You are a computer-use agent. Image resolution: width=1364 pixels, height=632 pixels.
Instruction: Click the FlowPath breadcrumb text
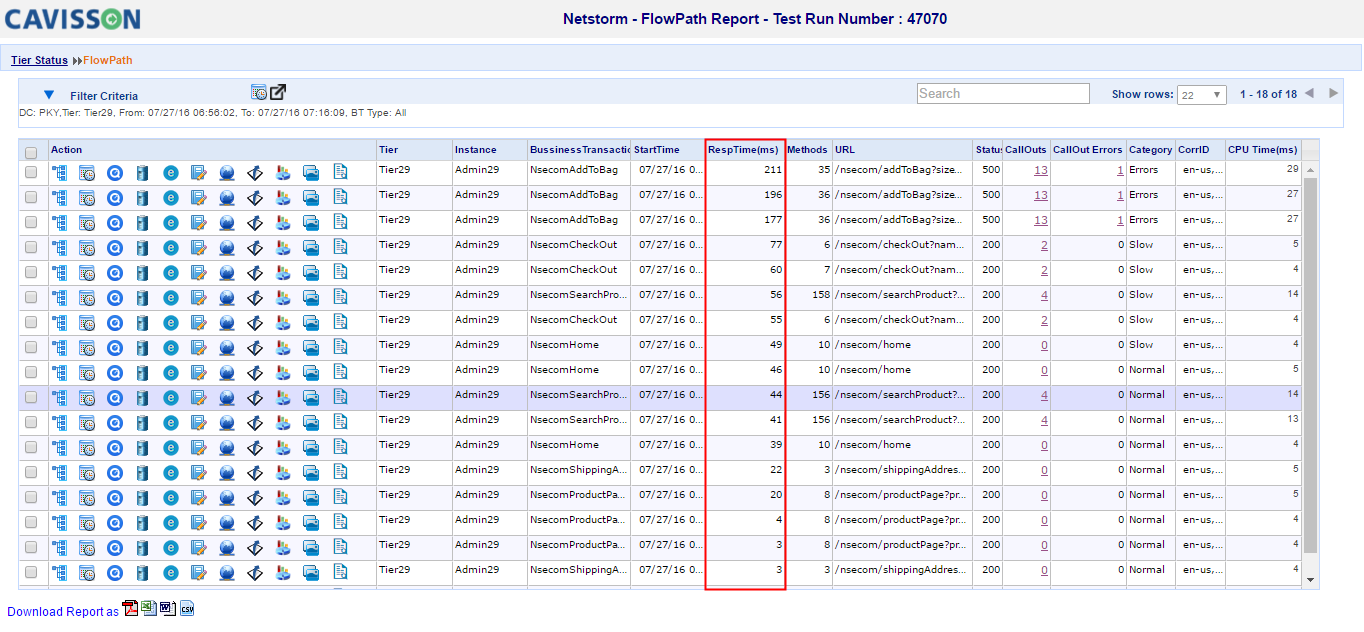pos(108,60)
